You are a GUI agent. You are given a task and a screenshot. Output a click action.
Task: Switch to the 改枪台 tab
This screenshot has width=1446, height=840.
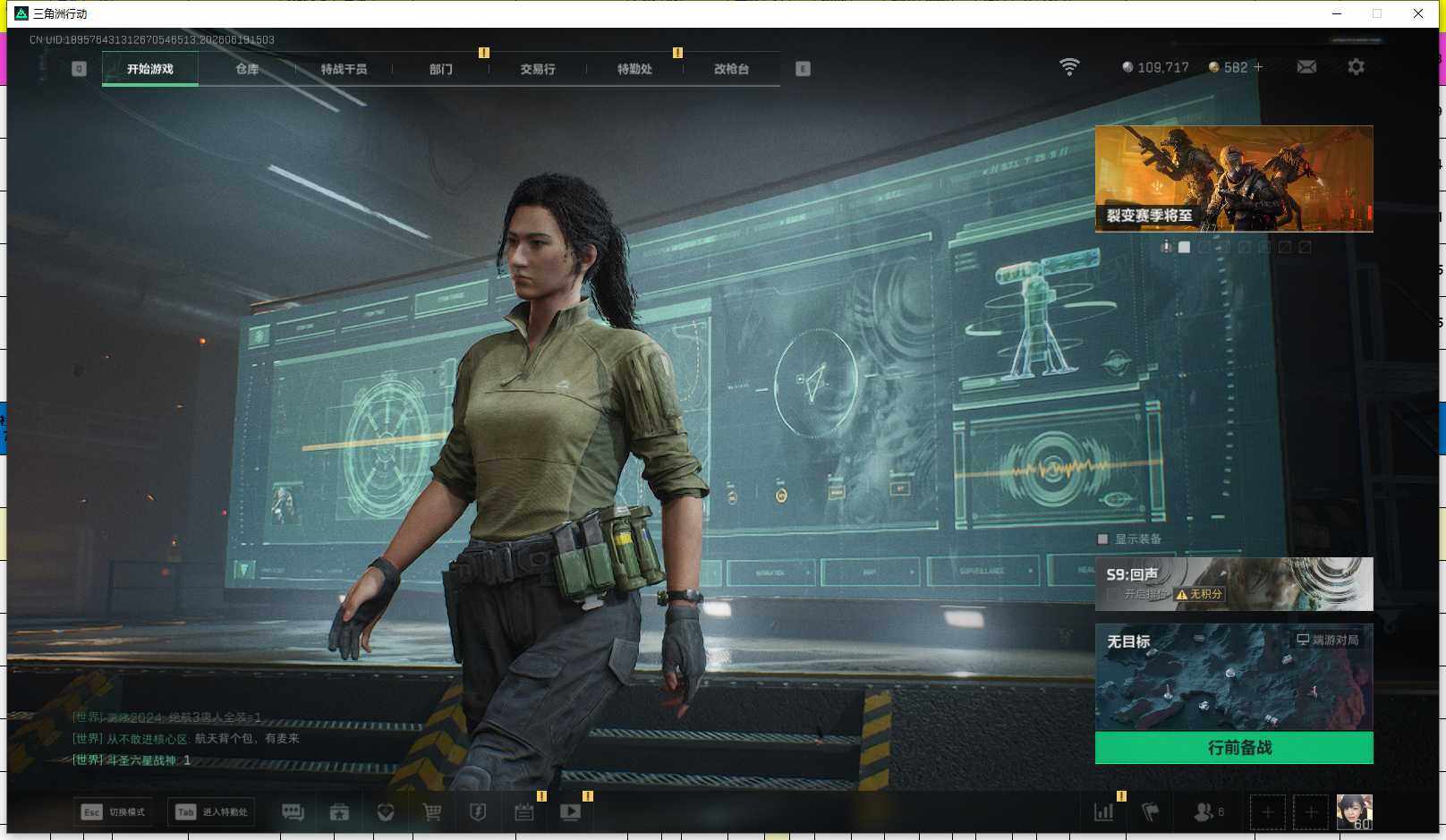click(731, 69)
